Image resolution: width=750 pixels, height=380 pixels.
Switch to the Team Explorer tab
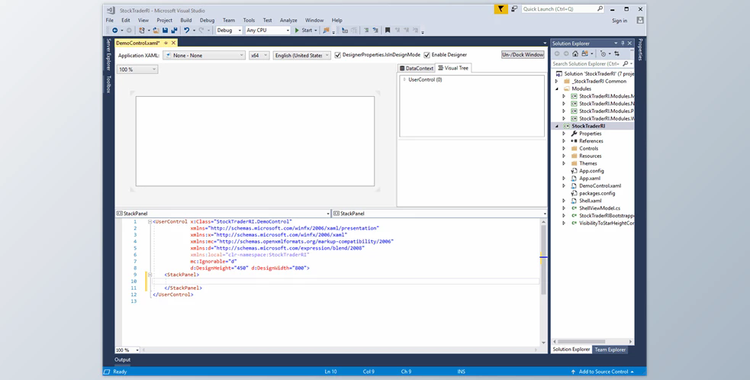(x=610, y=350)
